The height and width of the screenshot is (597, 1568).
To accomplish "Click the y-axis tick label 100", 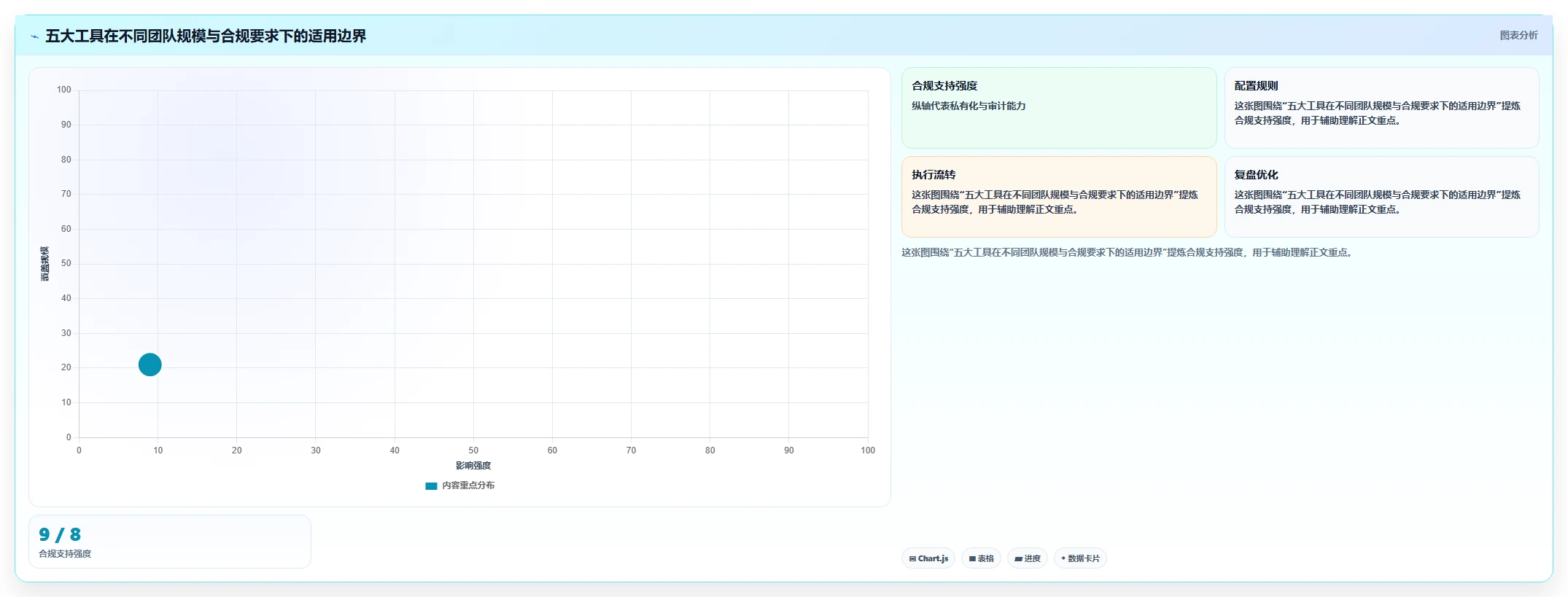I will point(64,90).
